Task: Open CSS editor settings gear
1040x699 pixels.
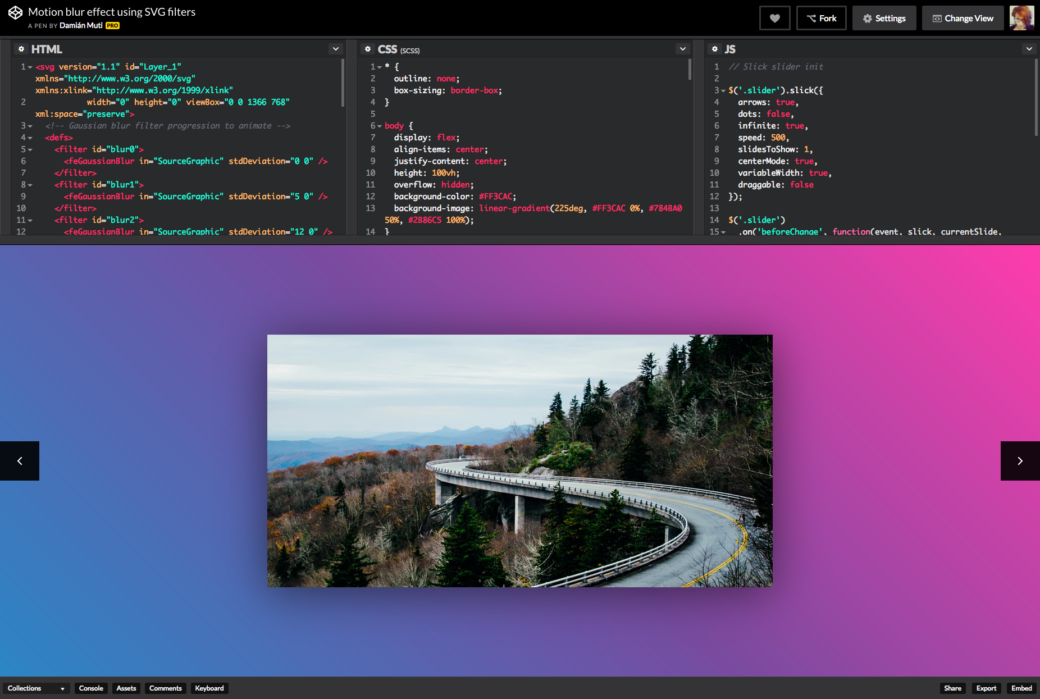Action: coord(366,49)
